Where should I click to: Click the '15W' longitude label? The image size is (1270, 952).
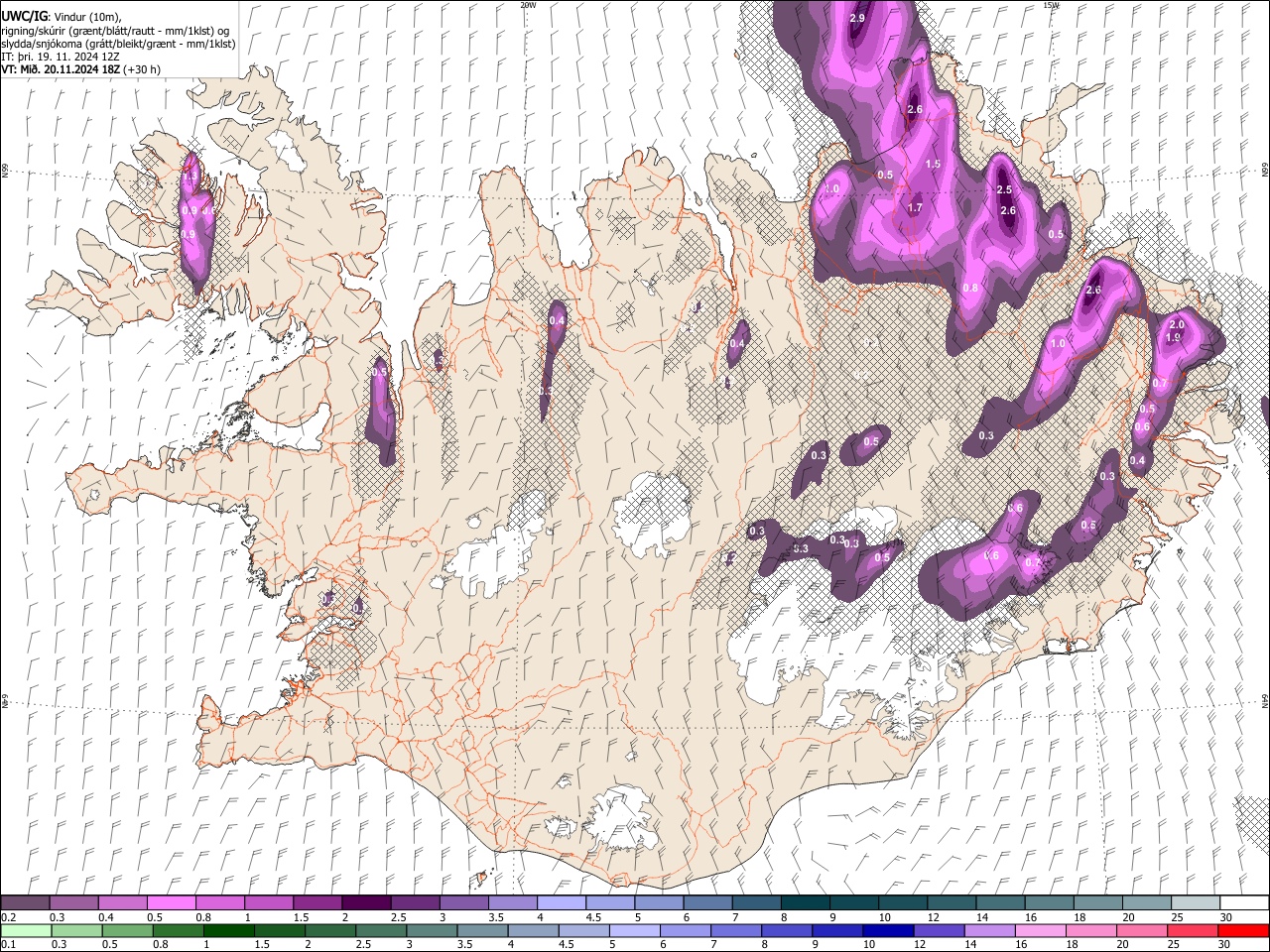(x=1052, y=5)
